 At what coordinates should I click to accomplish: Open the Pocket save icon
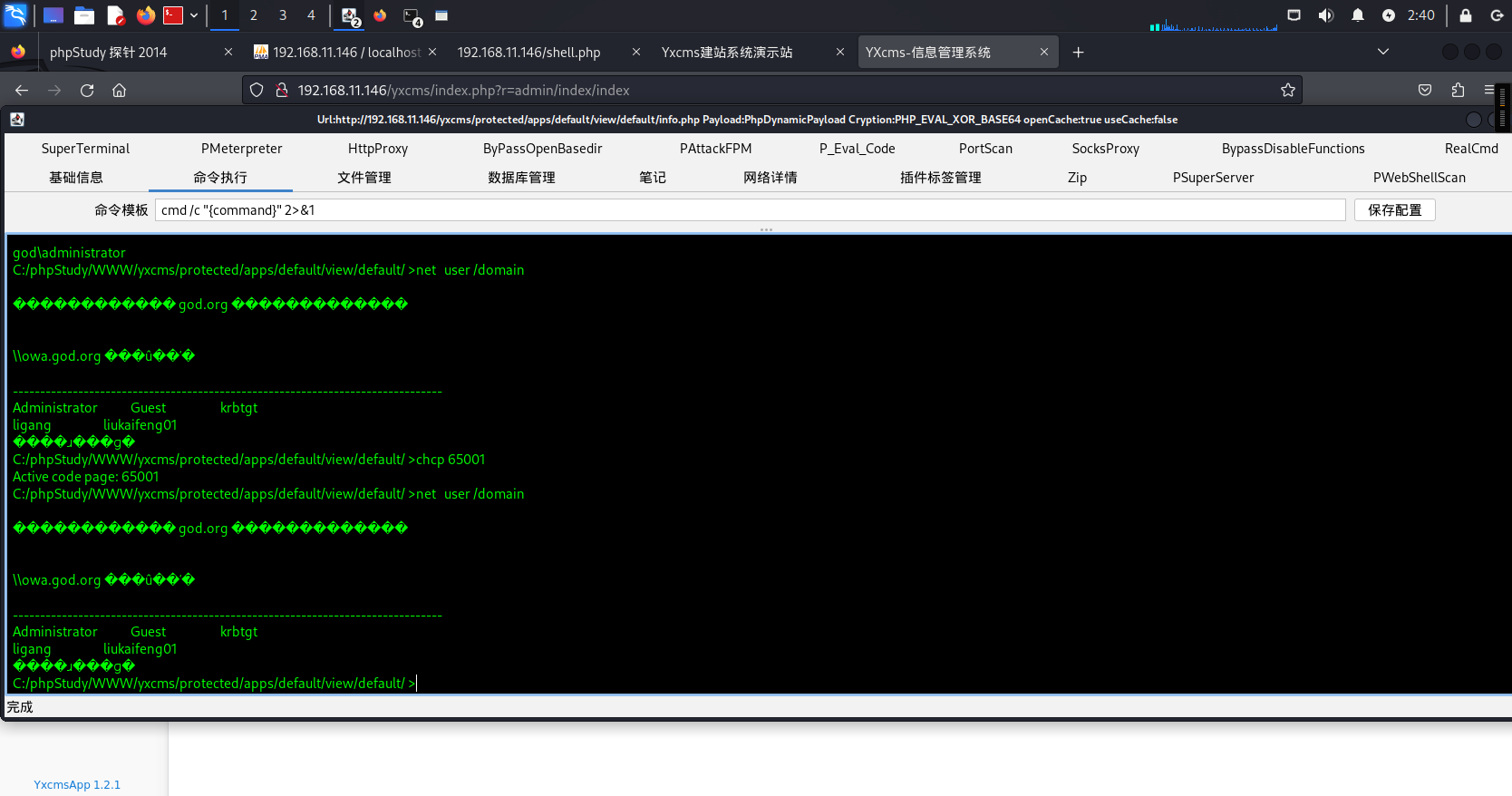pyautogui.click(x=1425, y=90)
